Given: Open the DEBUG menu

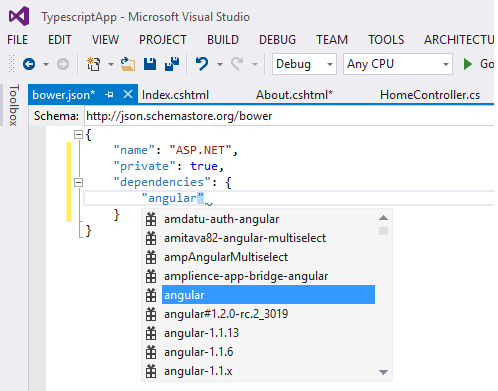Looking at the screenshot, I should point(277,40).
